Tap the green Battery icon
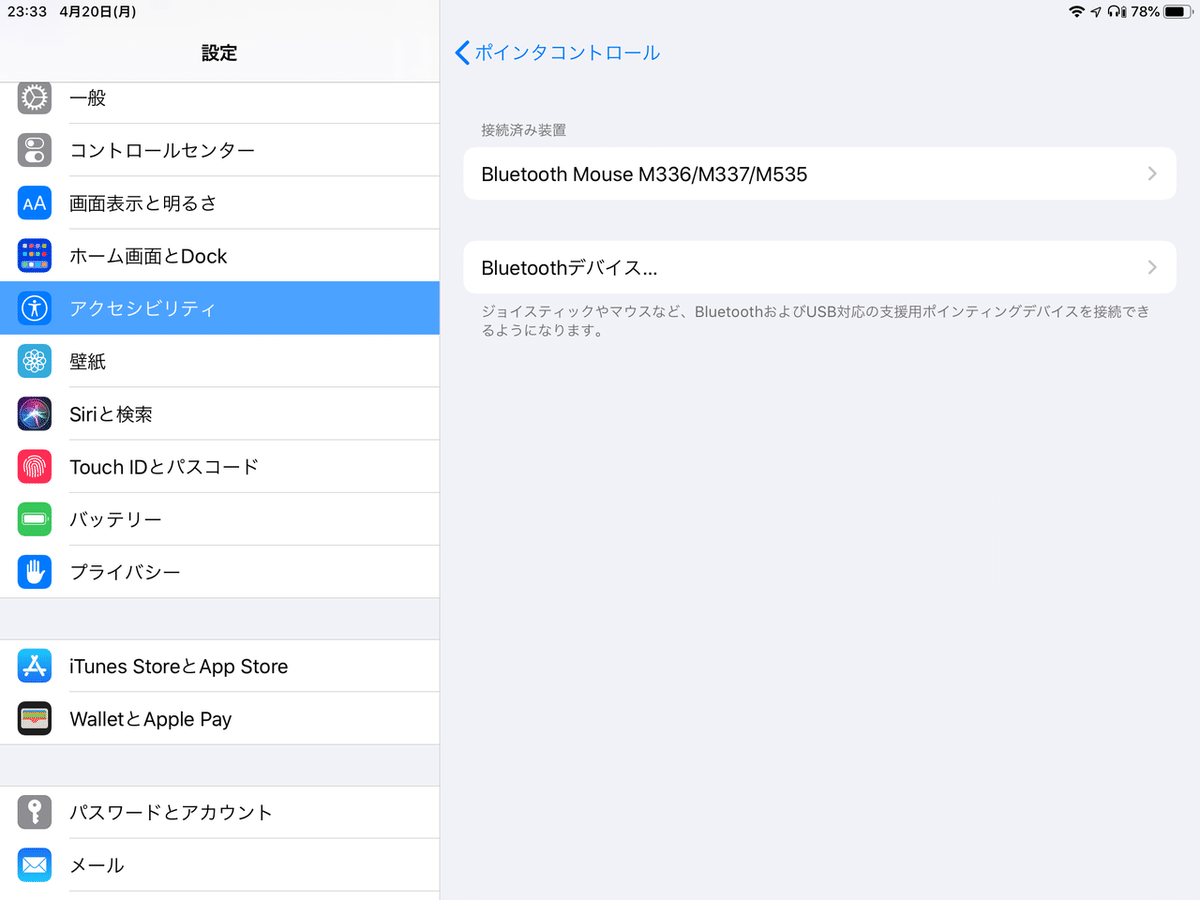The image size is (1200, 900). tap(35, 519)
